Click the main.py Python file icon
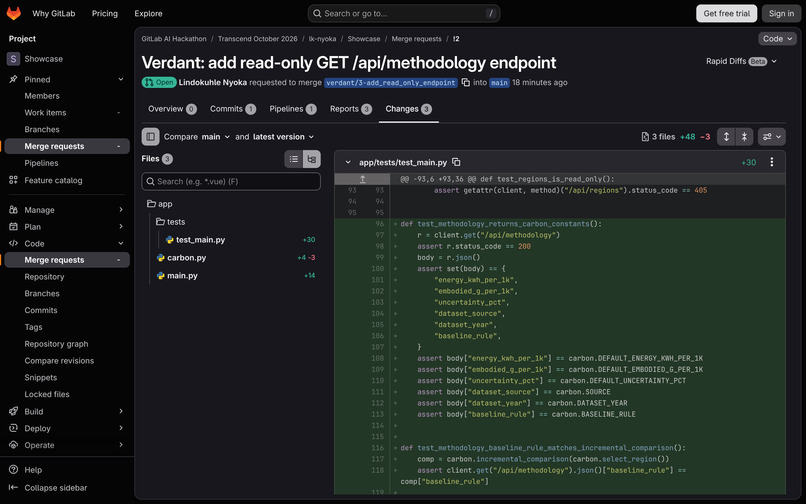 (160, 276)
